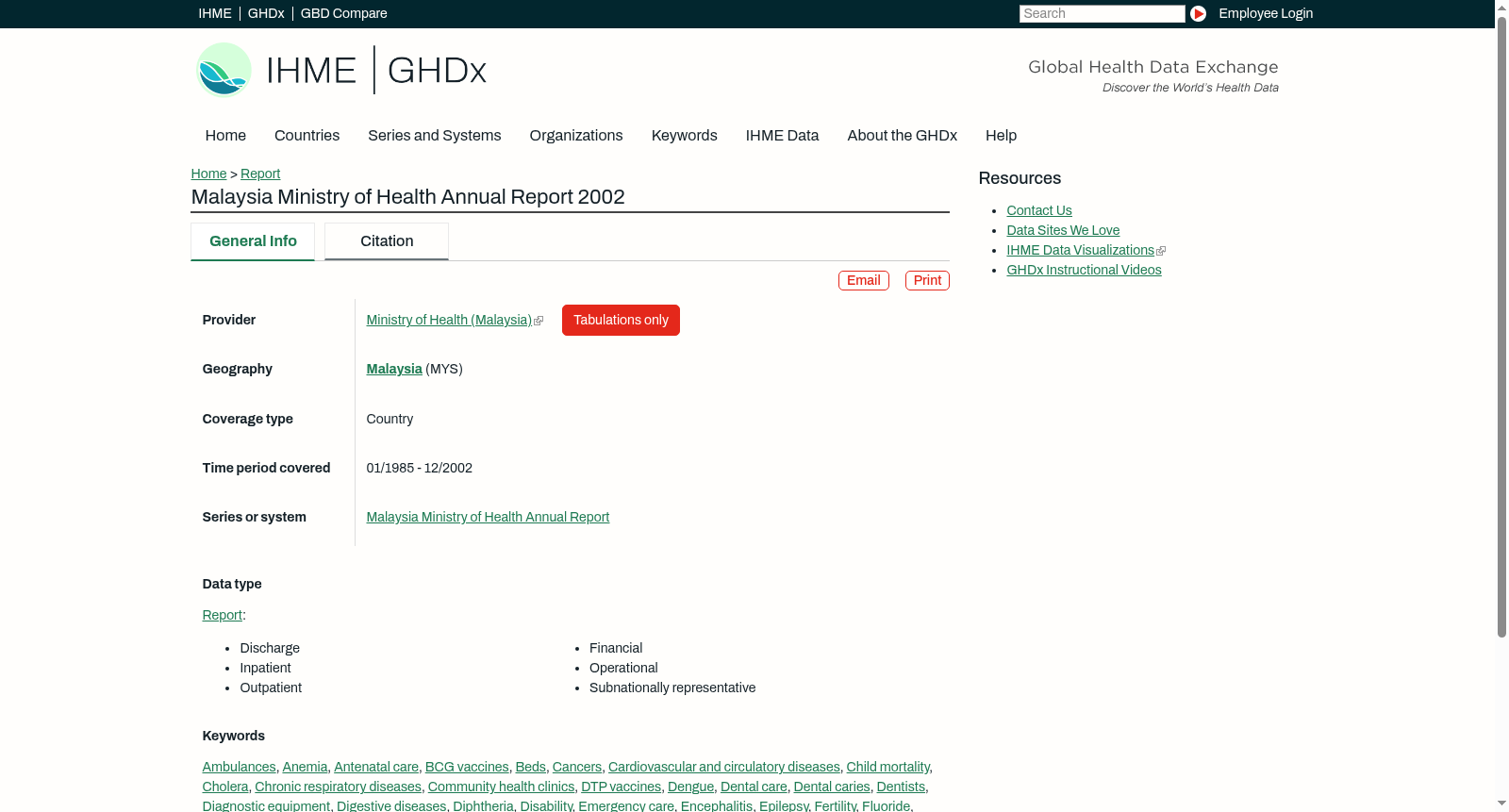1509x812 pixels.
Task: Open the Countries menu
Action: [307, 136]
